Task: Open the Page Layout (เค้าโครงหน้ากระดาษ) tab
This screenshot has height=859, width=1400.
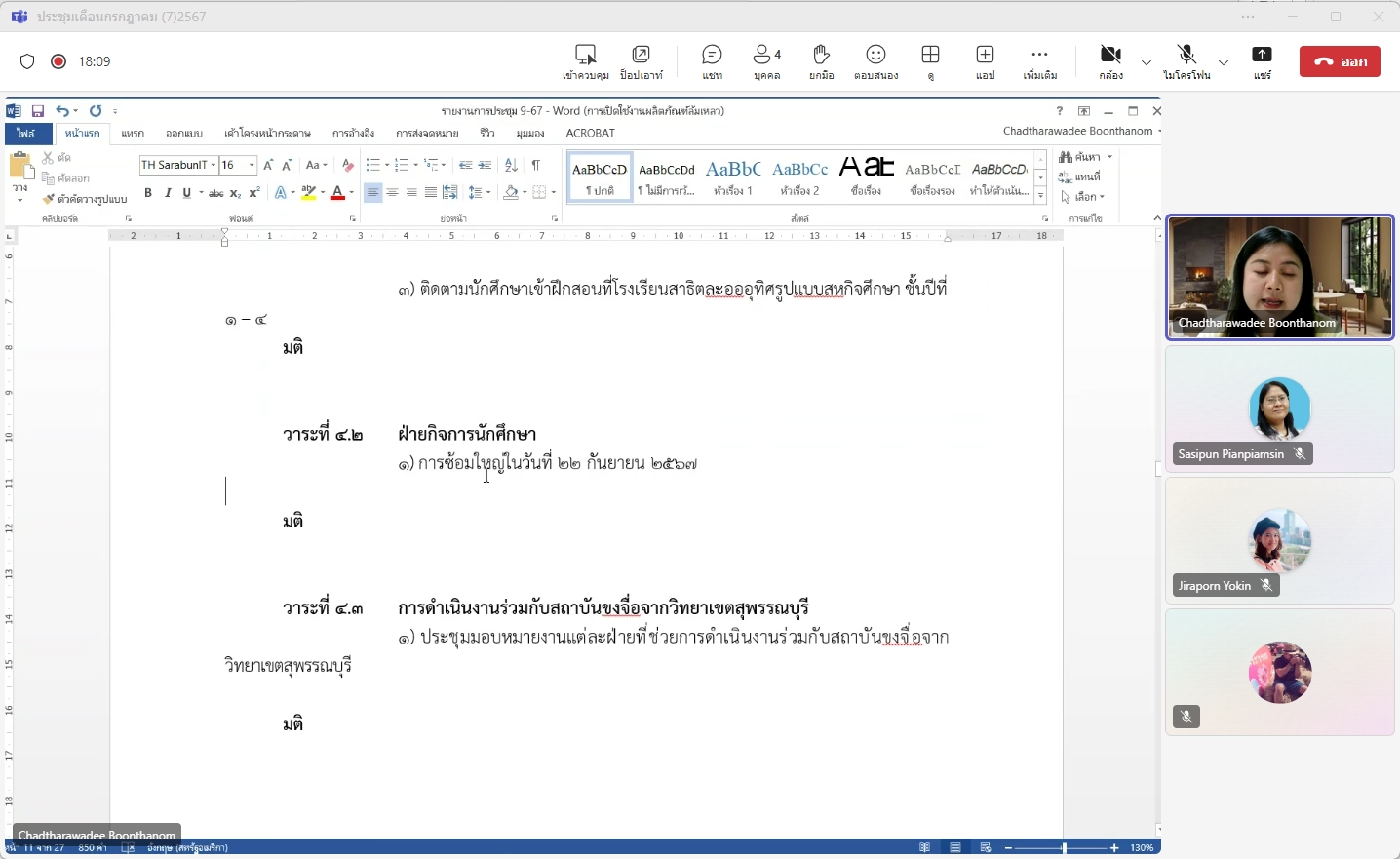Action: tap(267, 133)
